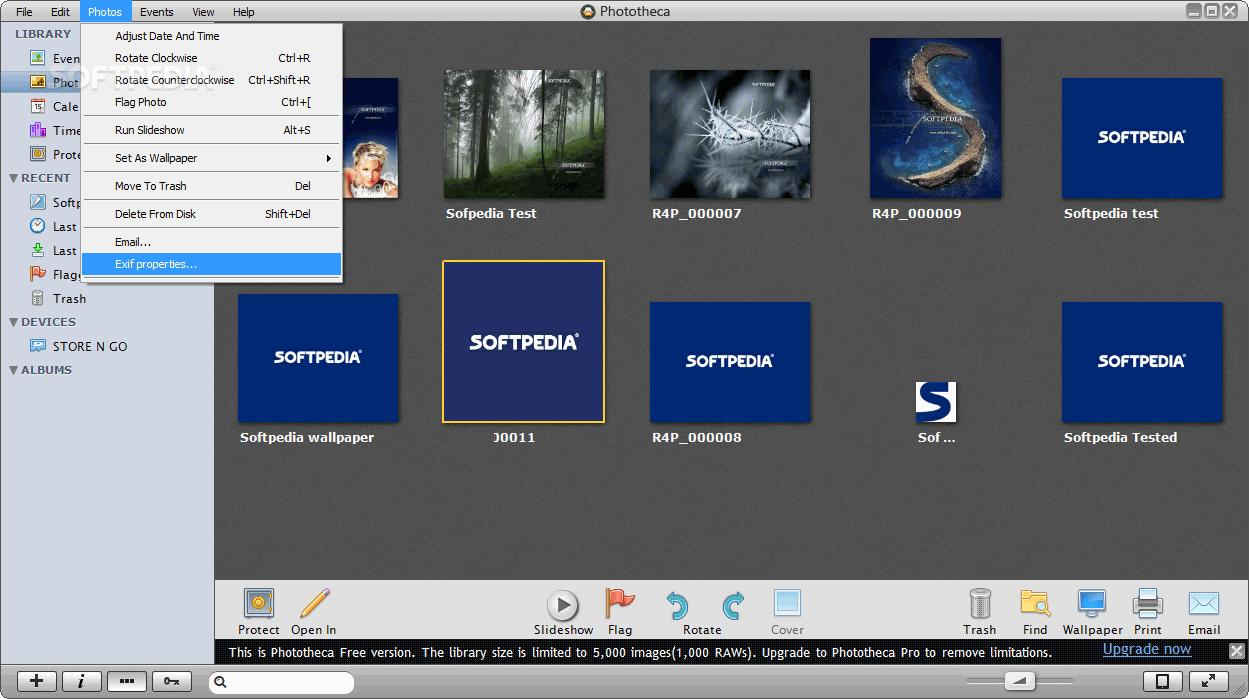Click the Flag icon in the bottom toolbar

pyautogui.click(x=620, y=603)
